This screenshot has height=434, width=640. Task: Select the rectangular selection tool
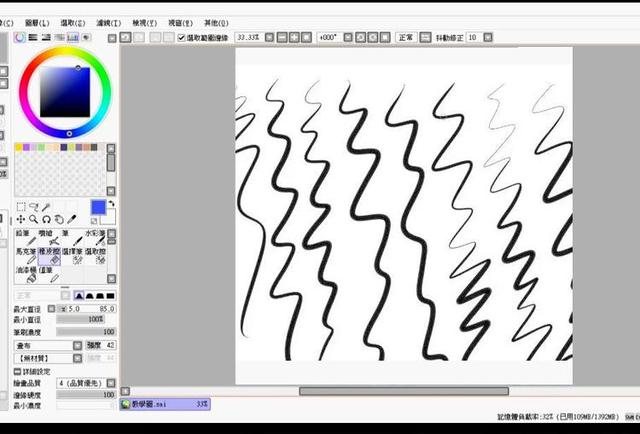[22, 206]
